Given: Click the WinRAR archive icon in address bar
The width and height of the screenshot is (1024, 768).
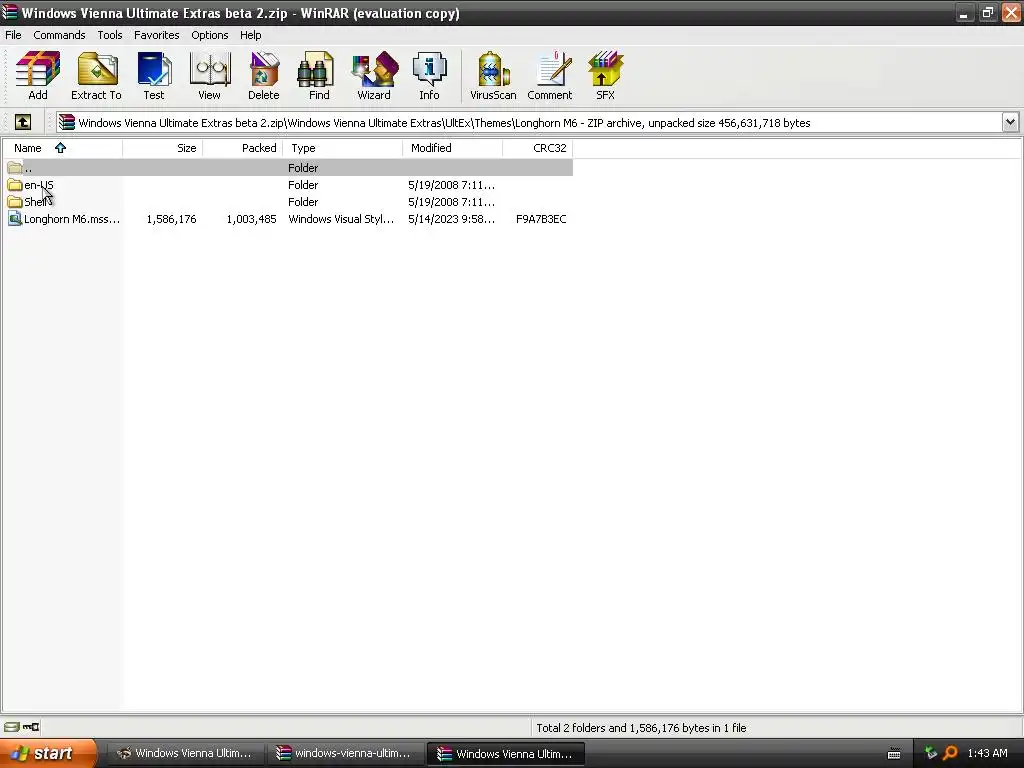Looking at the screenshot, I should [x=67, y=122].
